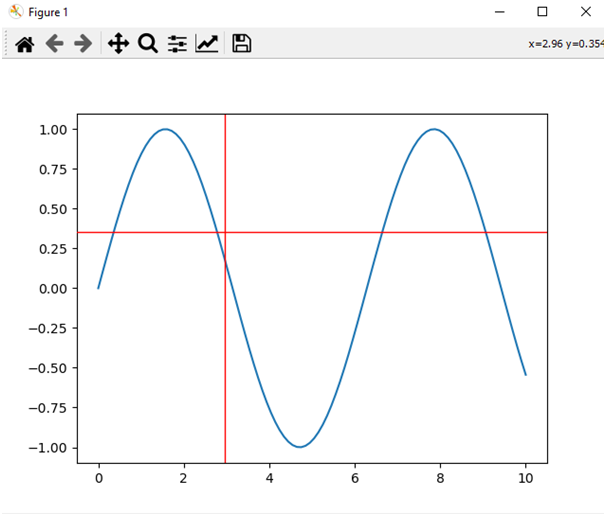
Task: Toggle the Zoom to rectangle tool
Action: 148,43
